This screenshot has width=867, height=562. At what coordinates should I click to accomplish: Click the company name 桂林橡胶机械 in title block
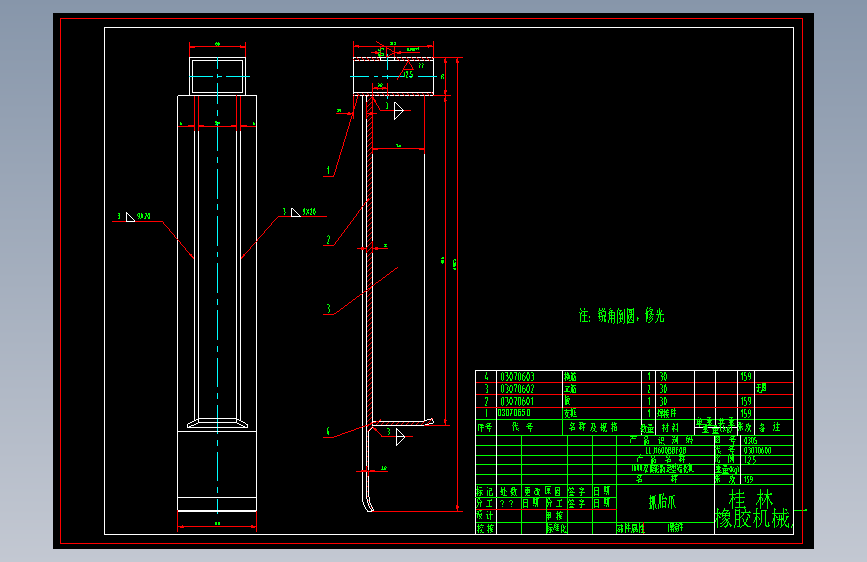(x=753, y=509)
